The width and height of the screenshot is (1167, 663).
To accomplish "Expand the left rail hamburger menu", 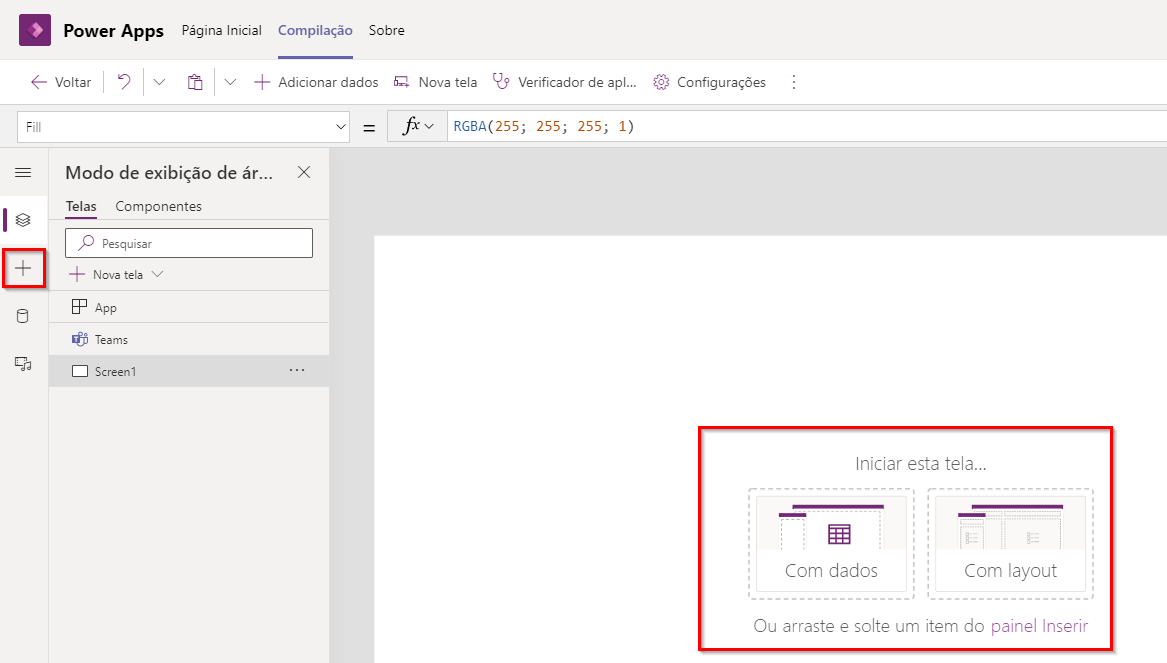I will 23,172.
